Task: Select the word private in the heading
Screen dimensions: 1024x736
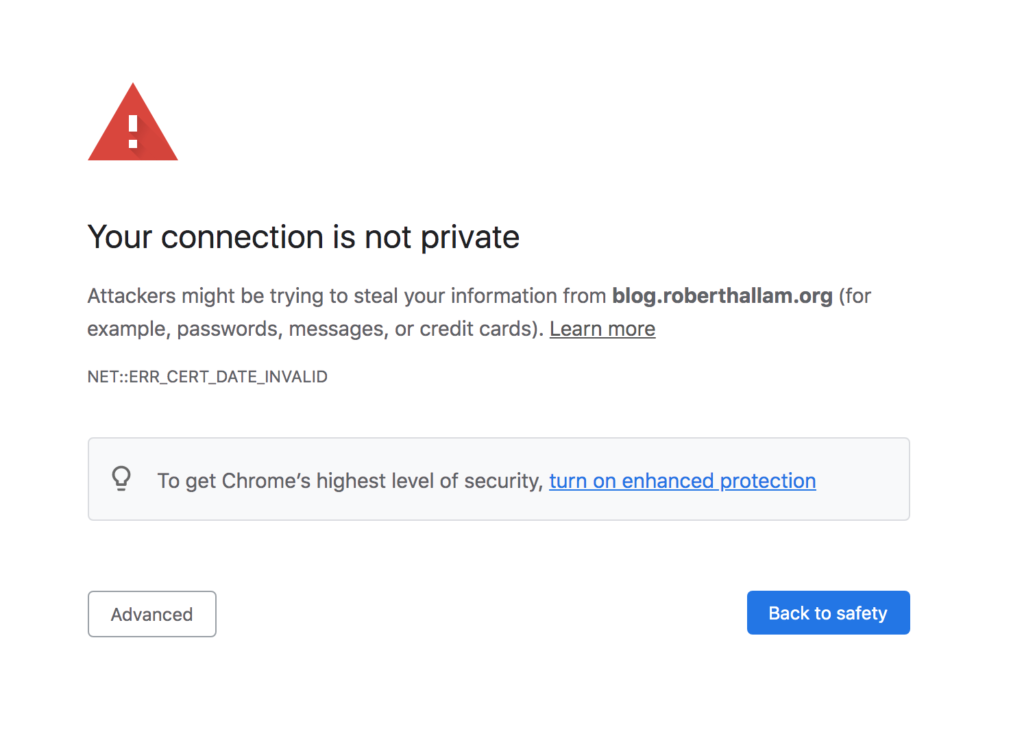Action: point(470,237)
